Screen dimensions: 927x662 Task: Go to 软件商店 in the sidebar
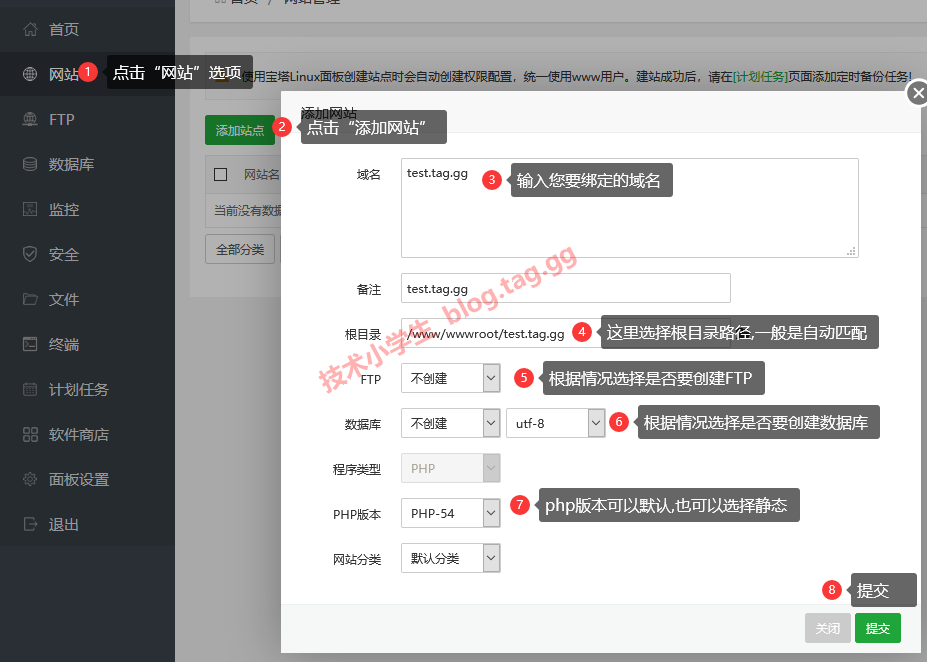[78, 434]
